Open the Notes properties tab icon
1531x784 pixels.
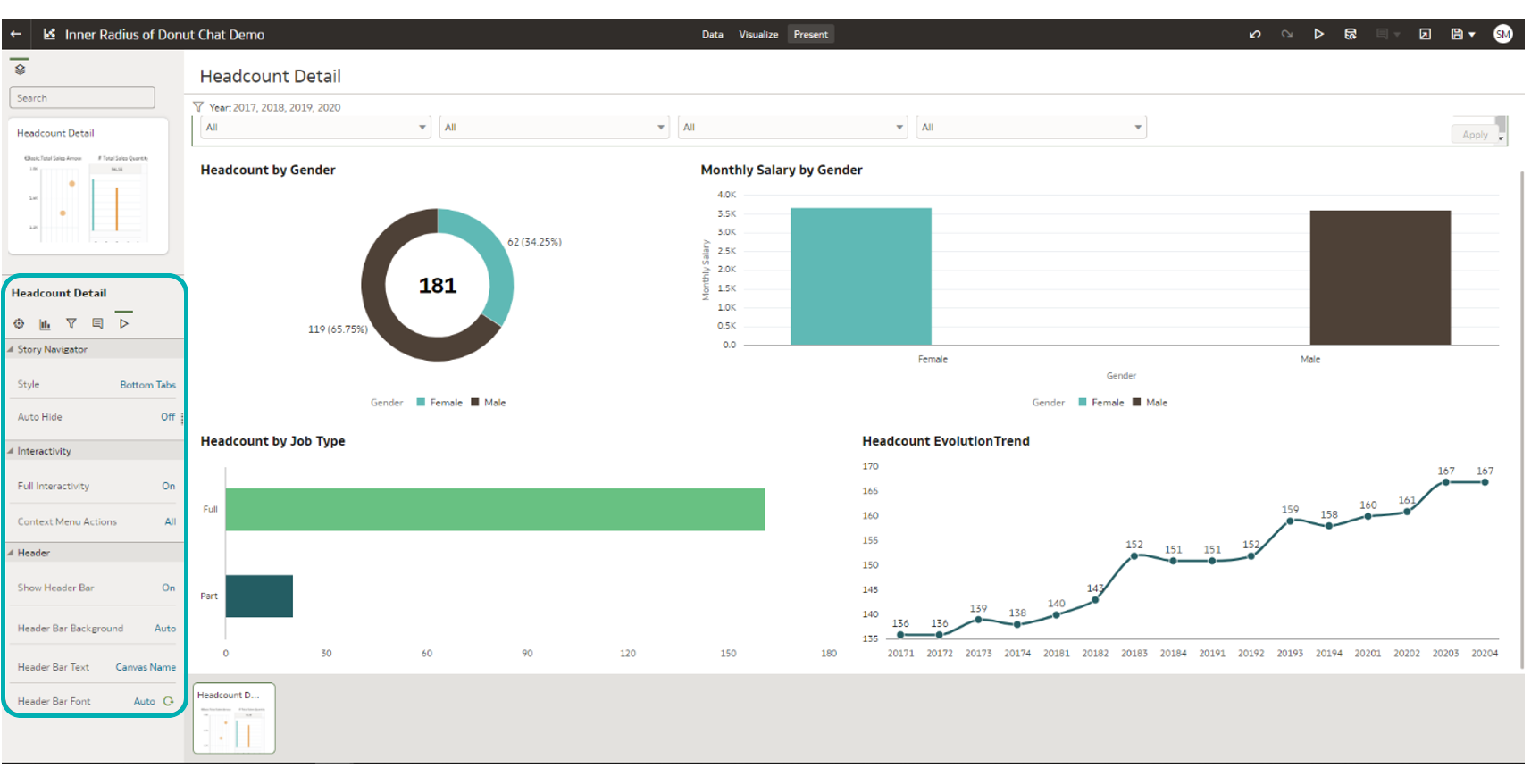point(97,323)
